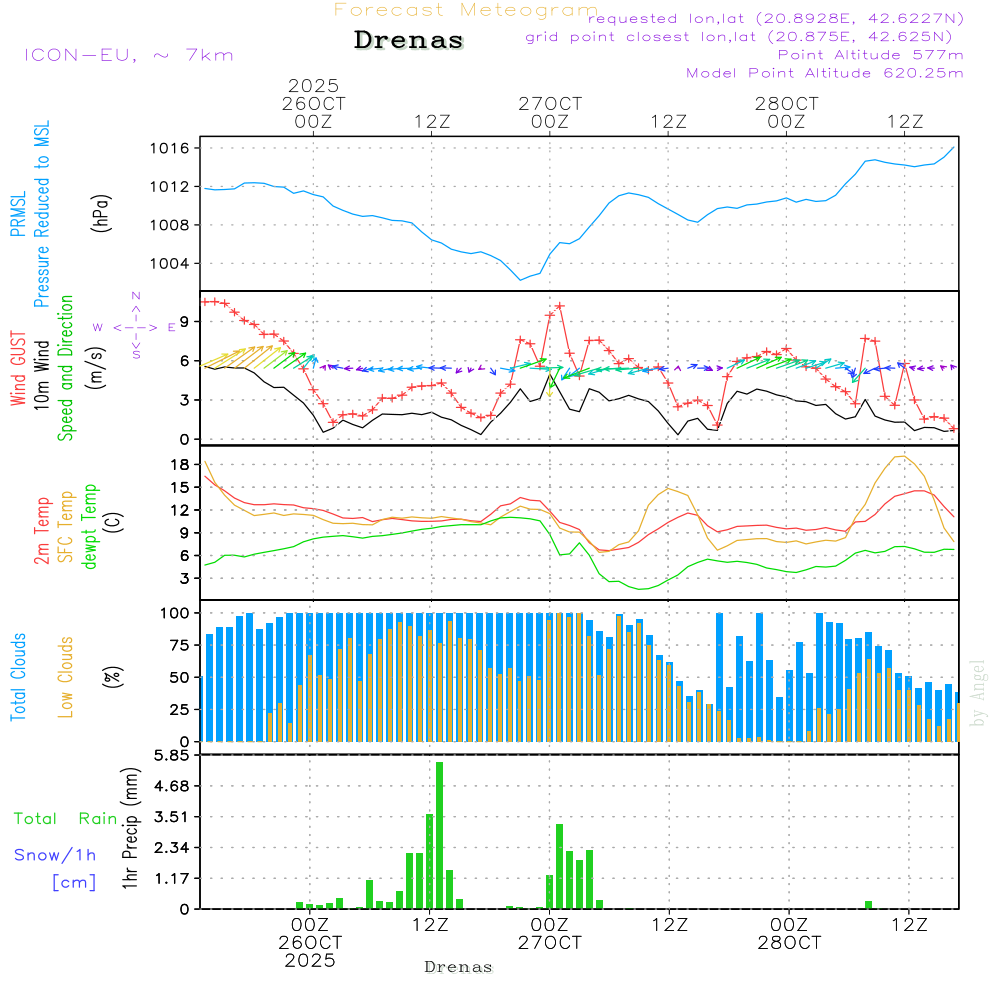Click the '28OCT 00Z' label on bottom axis
The width and height of the screenshot is (1000, 1000).
tap(788, 933)
